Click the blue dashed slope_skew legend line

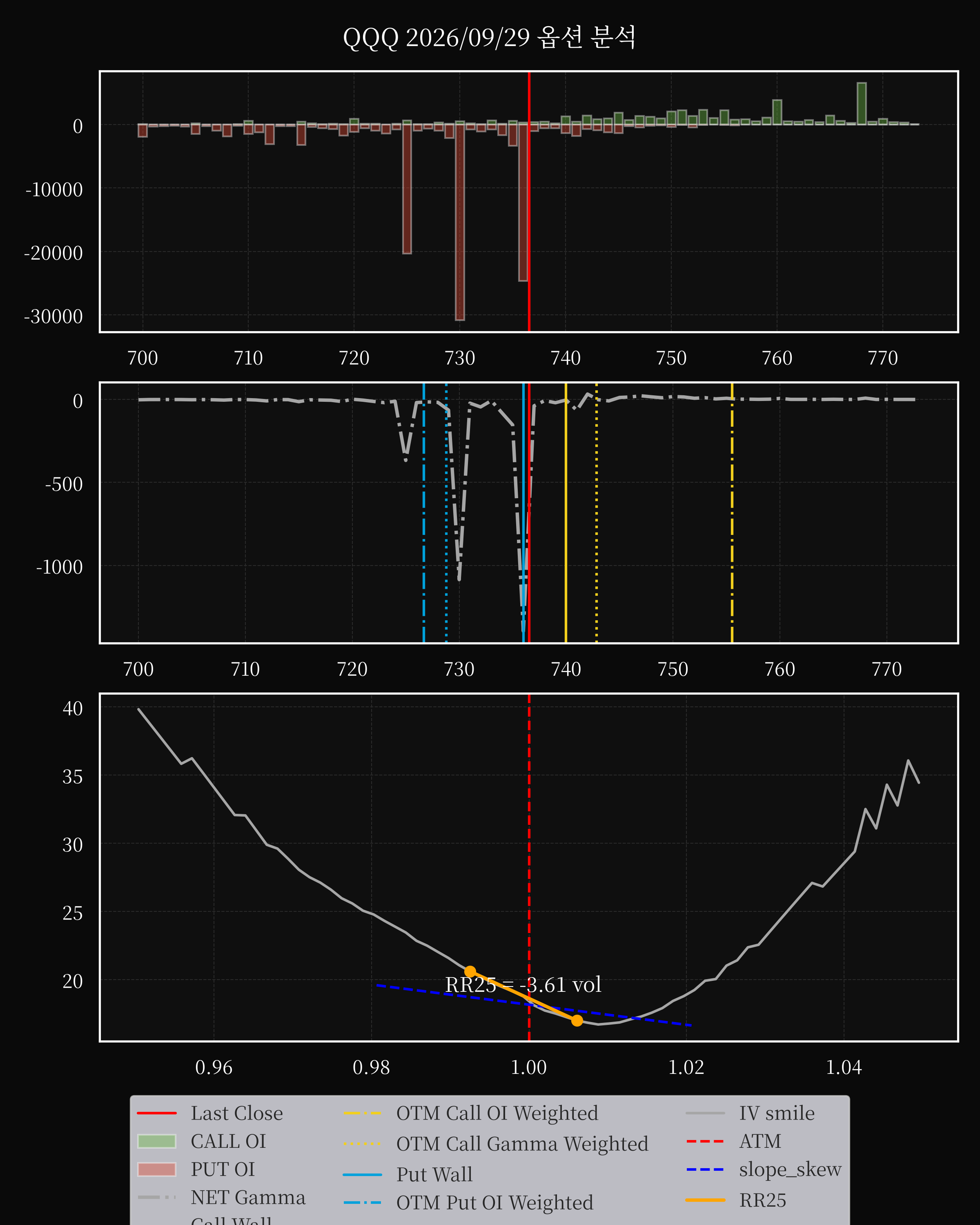click(706, 1169)
